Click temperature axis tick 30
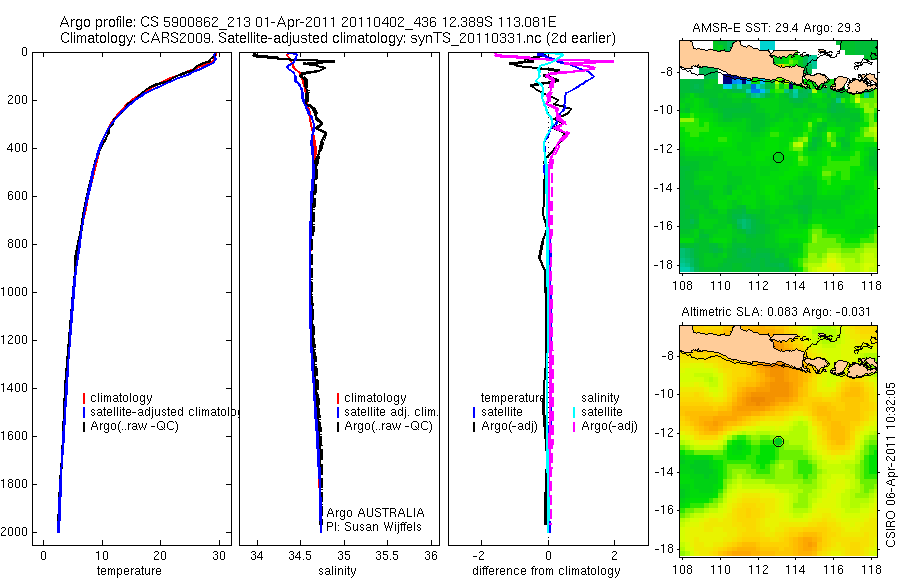 pos(219,556)
